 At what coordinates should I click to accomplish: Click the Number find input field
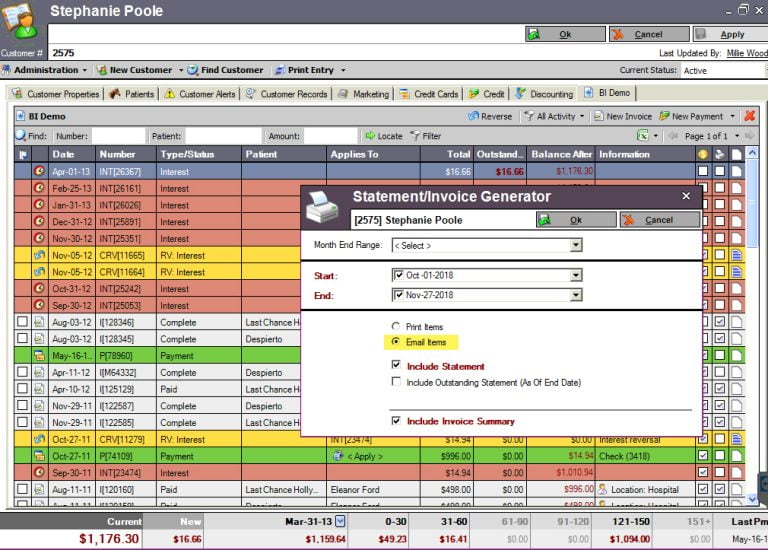pos(118,136)
